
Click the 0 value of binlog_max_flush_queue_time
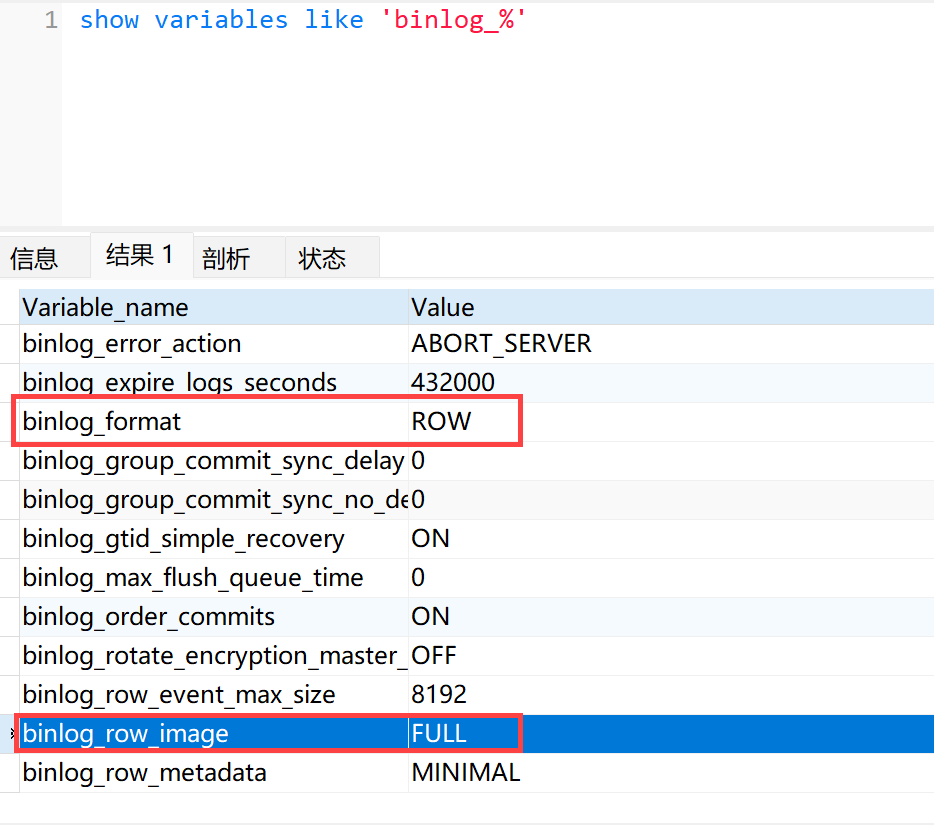click(671, 578)
